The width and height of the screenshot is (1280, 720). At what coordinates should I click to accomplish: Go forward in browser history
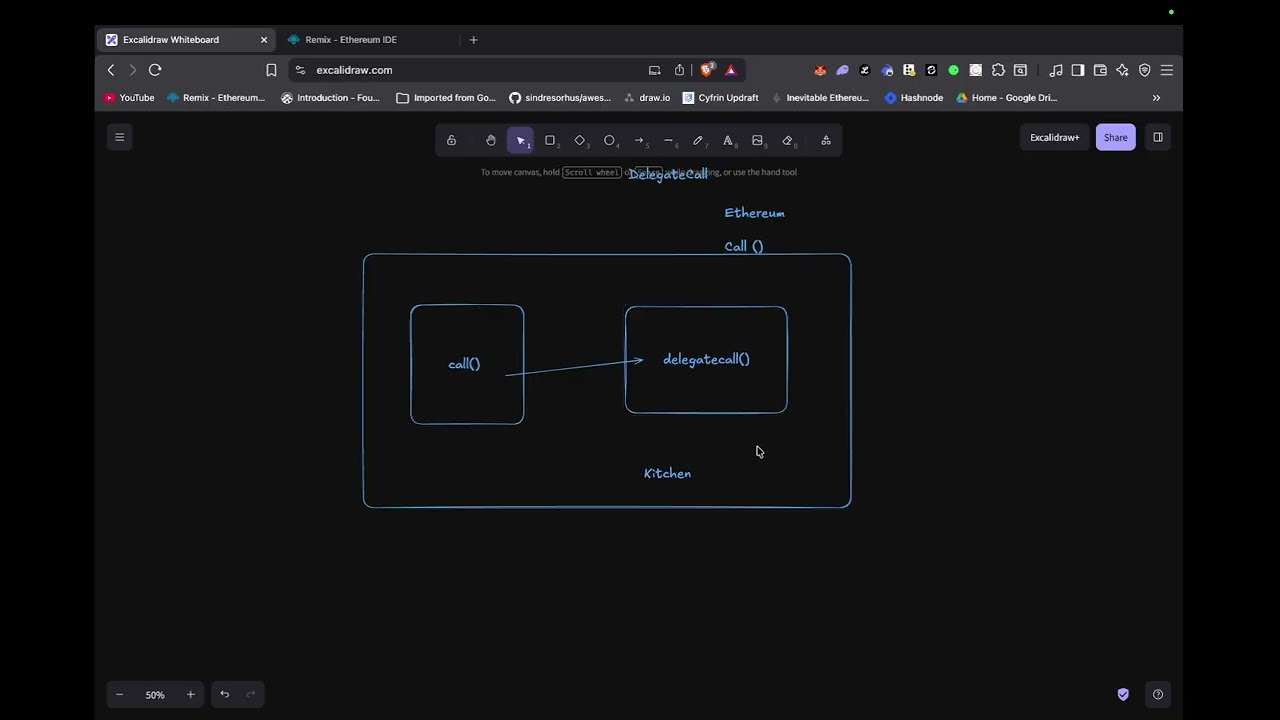(x=132, y=70)
